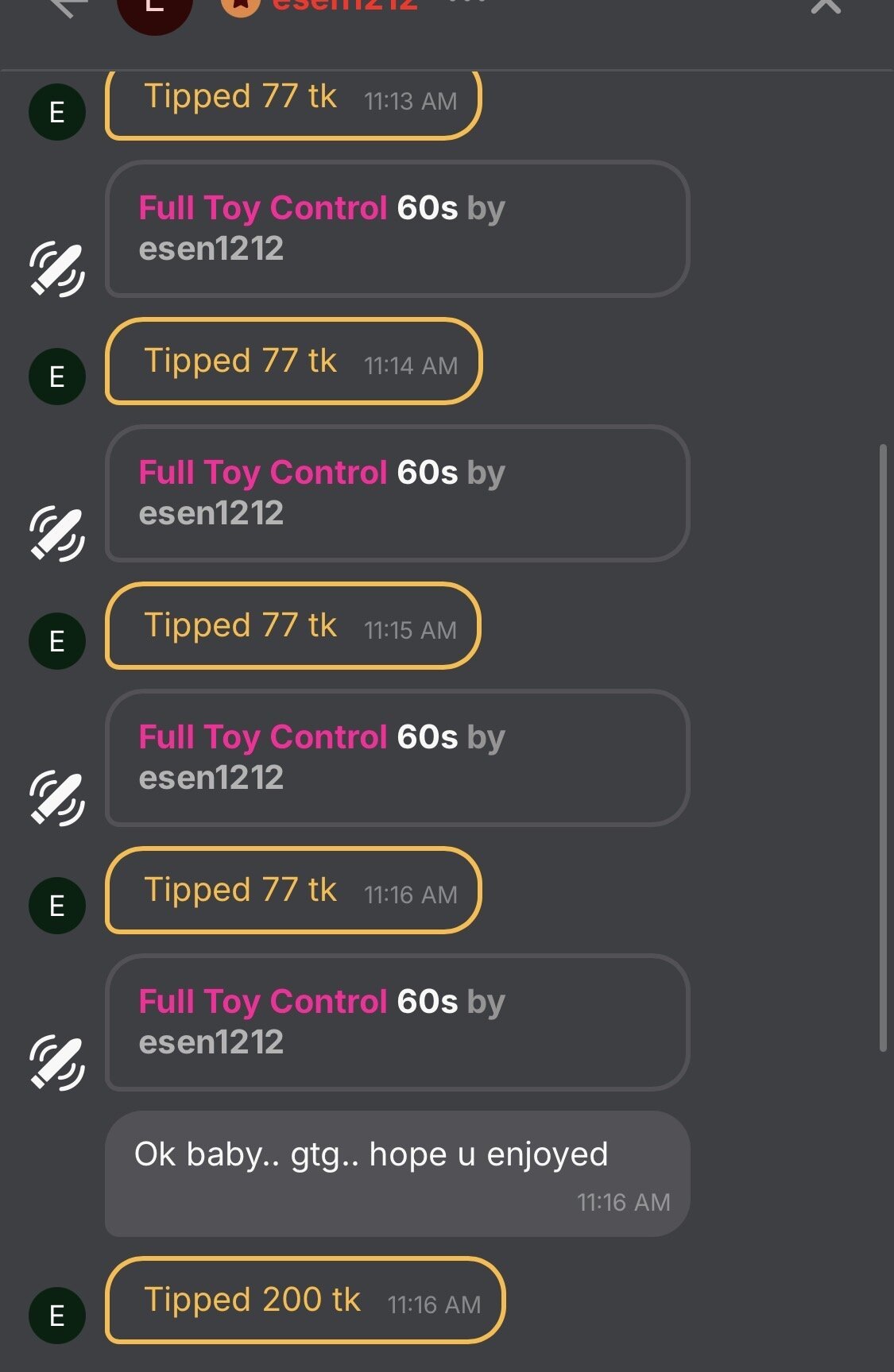Click the toy icon above the gtg message
Screen dimensions: 894x1372
point(57,1062)
